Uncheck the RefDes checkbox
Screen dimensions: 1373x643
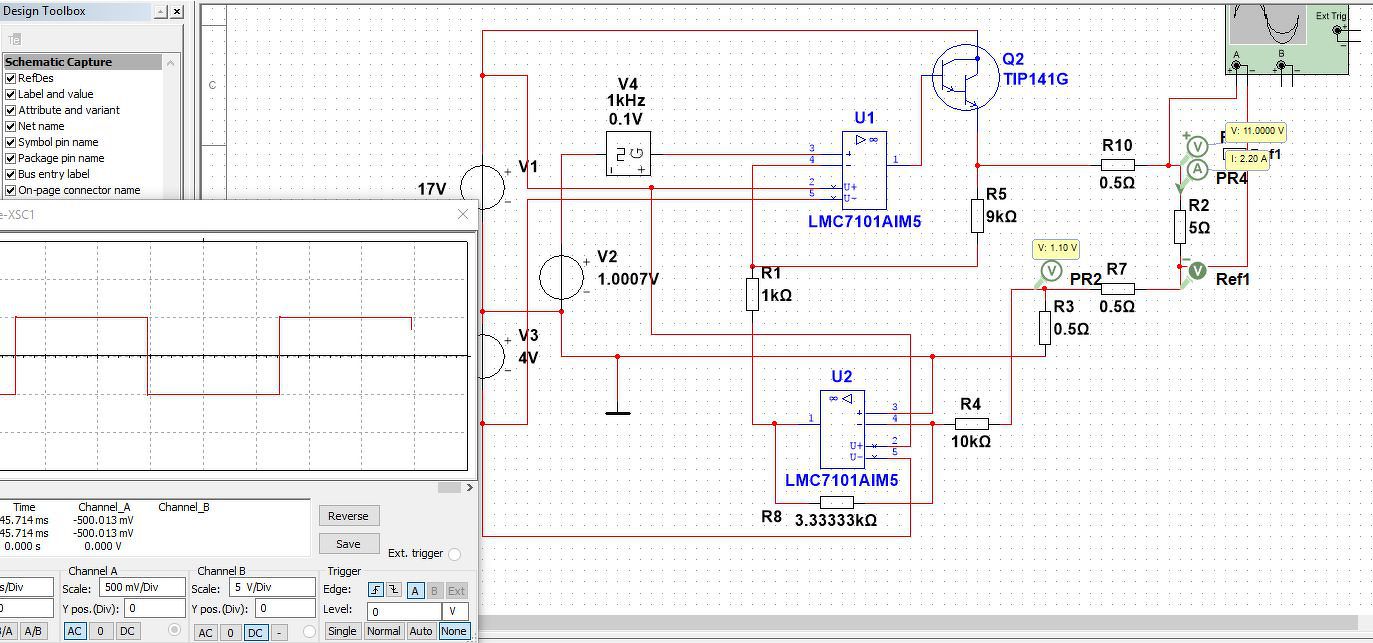point(11,78)
